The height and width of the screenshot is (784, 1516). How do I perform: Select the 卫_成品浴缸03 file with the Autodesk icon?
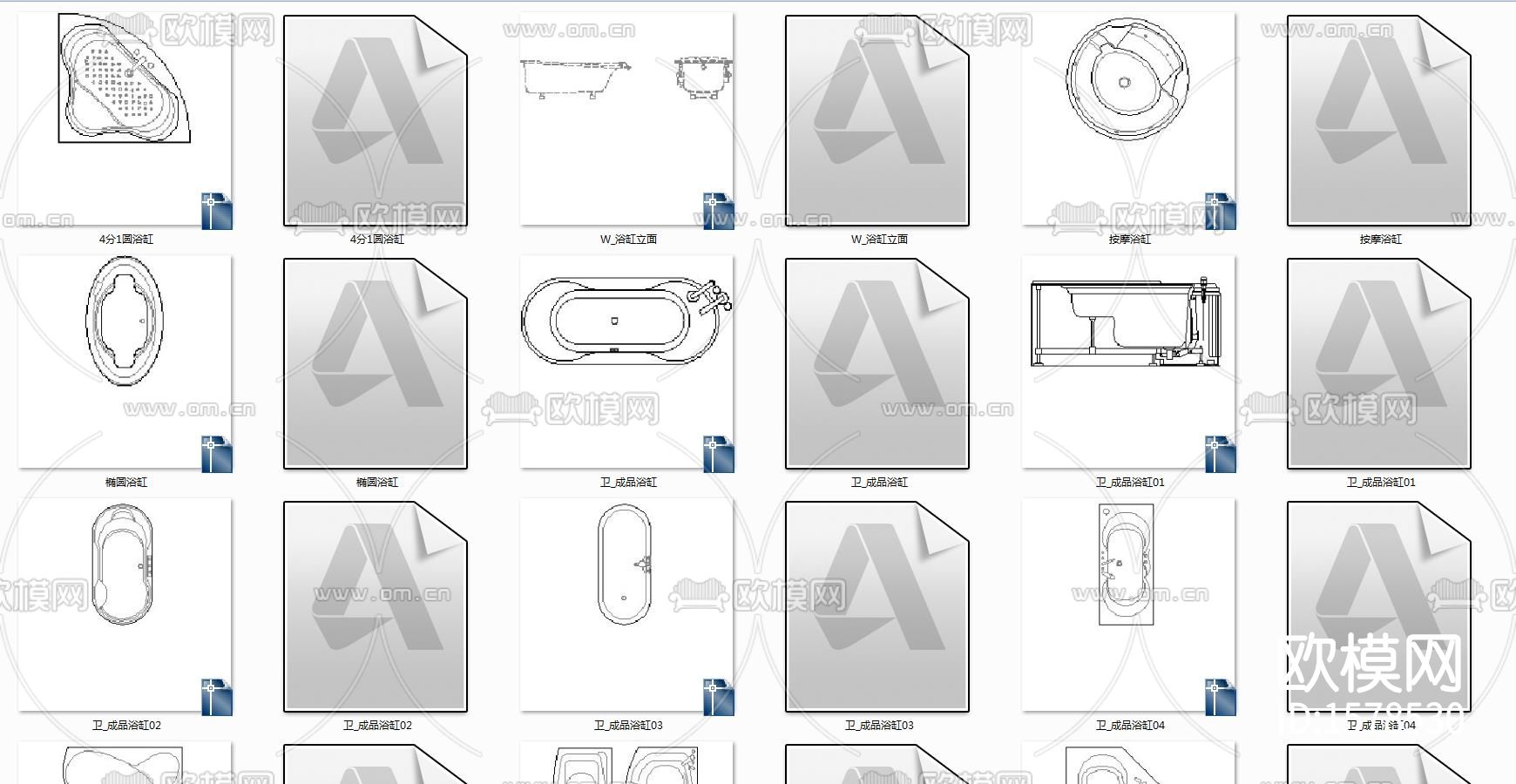877,607
